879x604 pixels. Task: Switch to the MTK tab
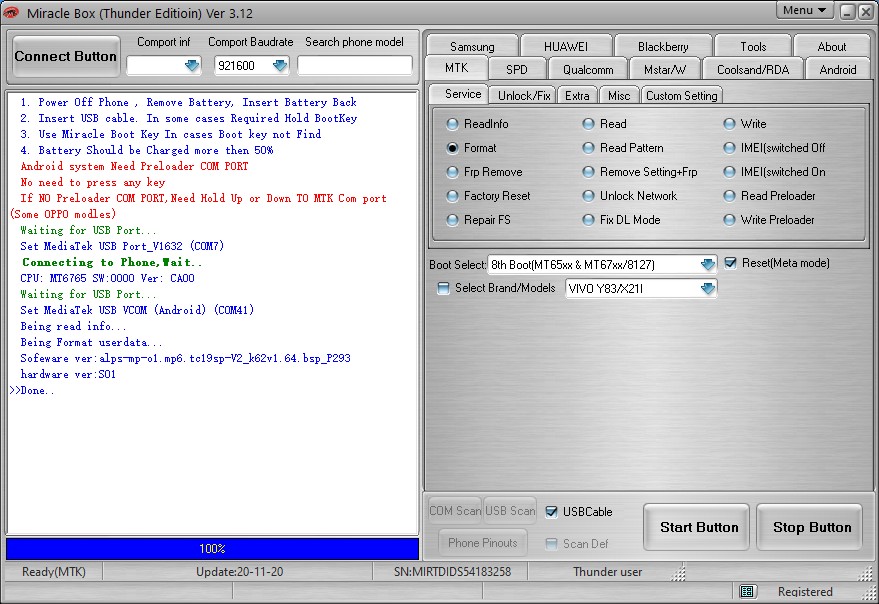pyautogui.click(x=456, y=68)
